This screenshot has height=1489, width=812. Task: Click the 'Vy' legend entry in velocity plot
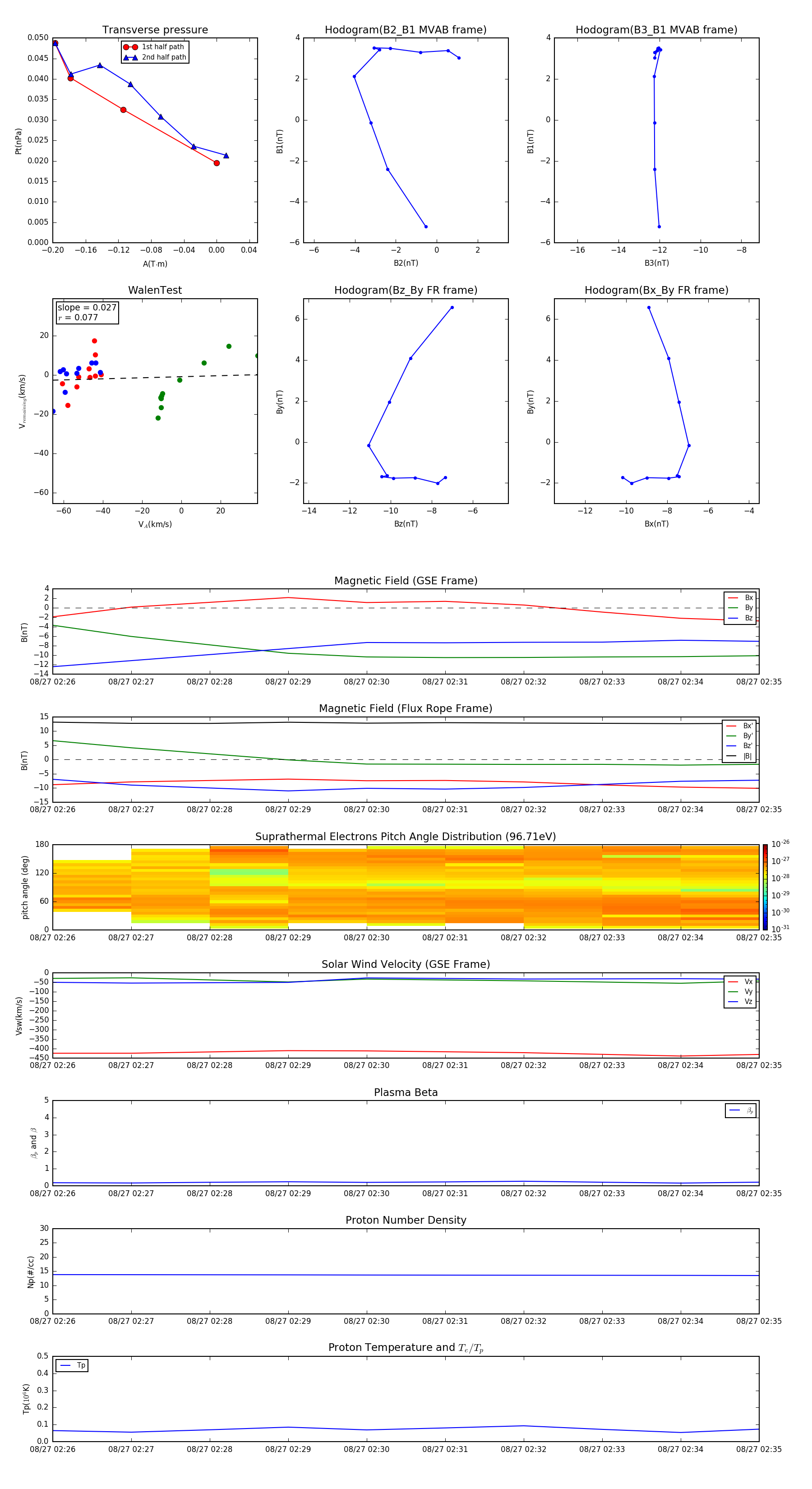pyautogui.click(x=740, y=992)
